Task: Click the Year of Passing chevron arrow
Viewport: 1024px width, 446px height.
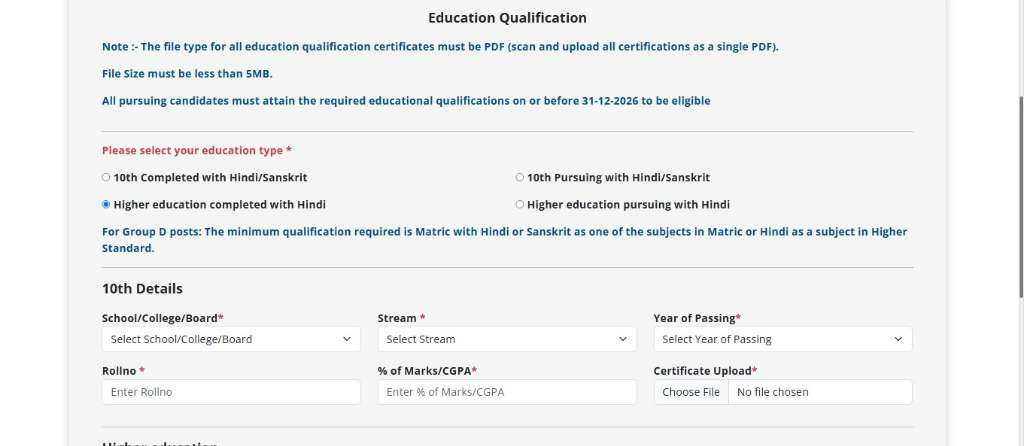Action: (x=898, y=339)
